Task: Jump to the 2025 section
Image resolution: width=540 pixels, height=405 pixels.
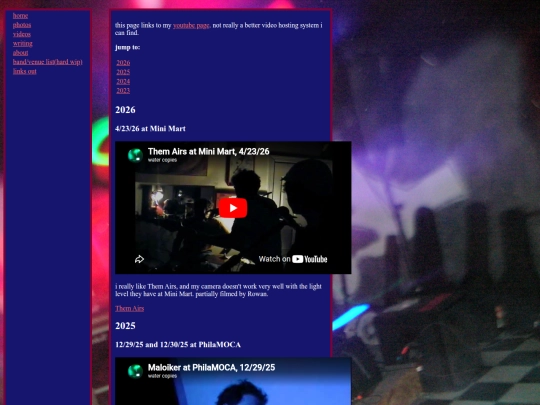Action: click(x=123, y=72)
